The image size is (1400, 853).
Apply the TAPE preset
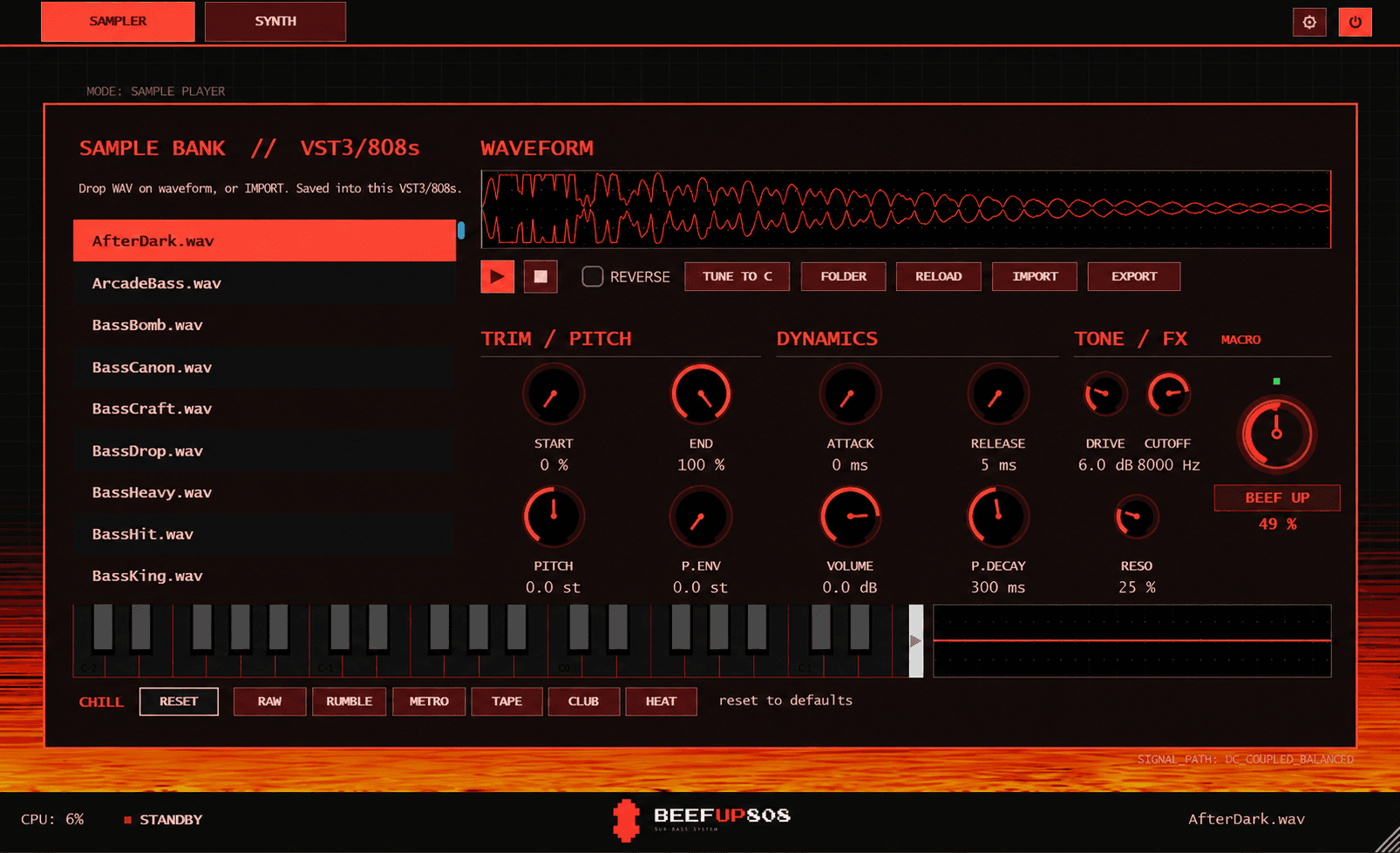tap(506, 701)
